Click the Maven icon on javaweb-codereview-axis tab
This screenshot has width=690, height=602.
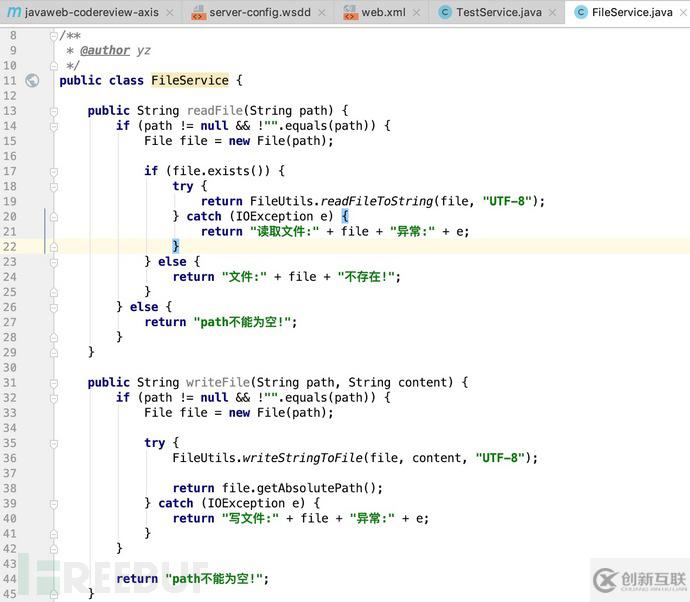14,12
